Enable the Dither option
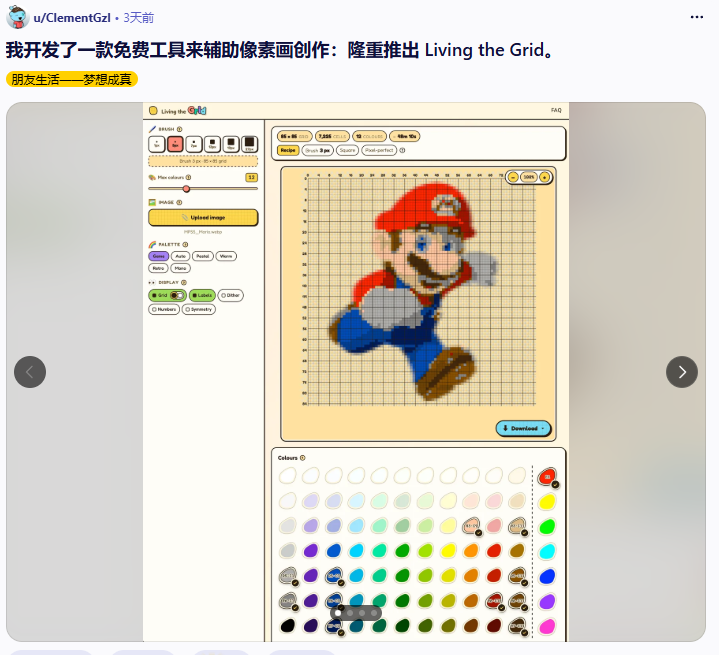Image resolution: width=719 pixels, height=655 pixels. coord(231,295)
